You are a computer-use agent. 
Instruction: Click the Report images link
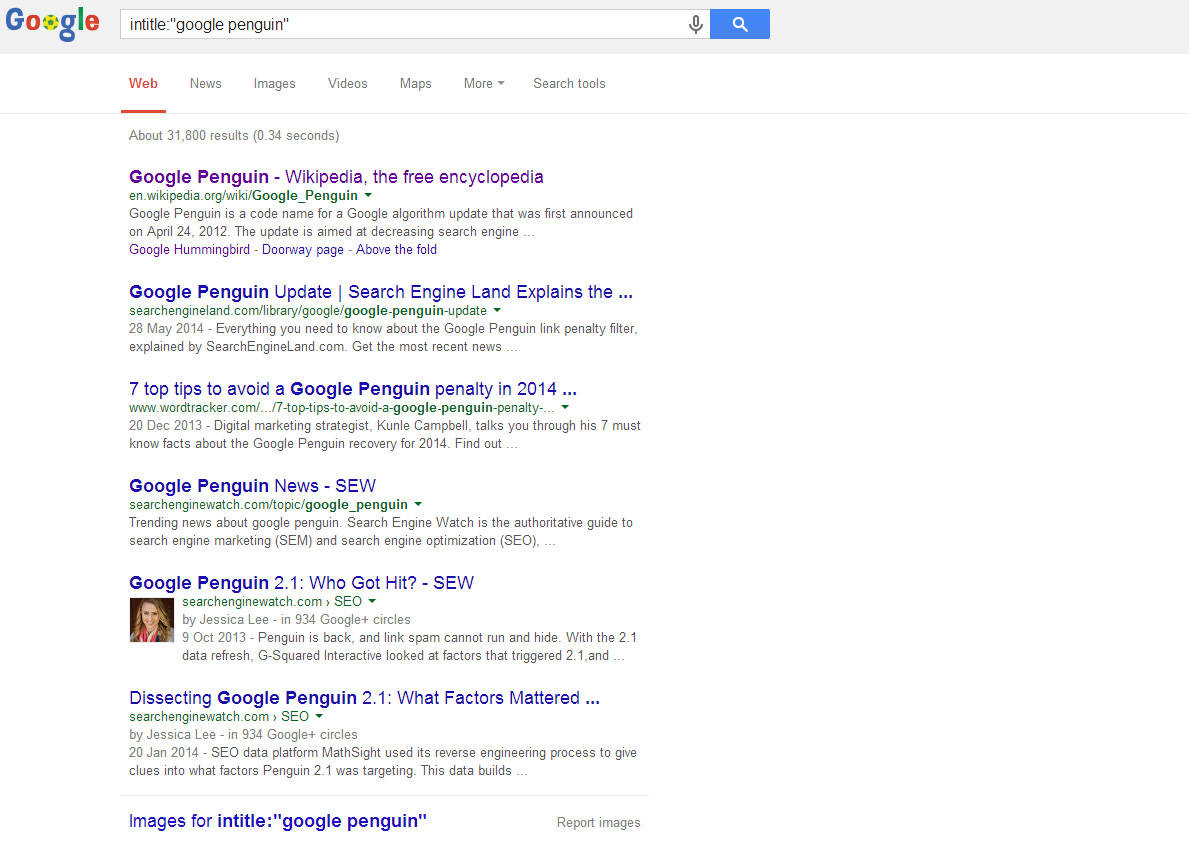[598, 823]
